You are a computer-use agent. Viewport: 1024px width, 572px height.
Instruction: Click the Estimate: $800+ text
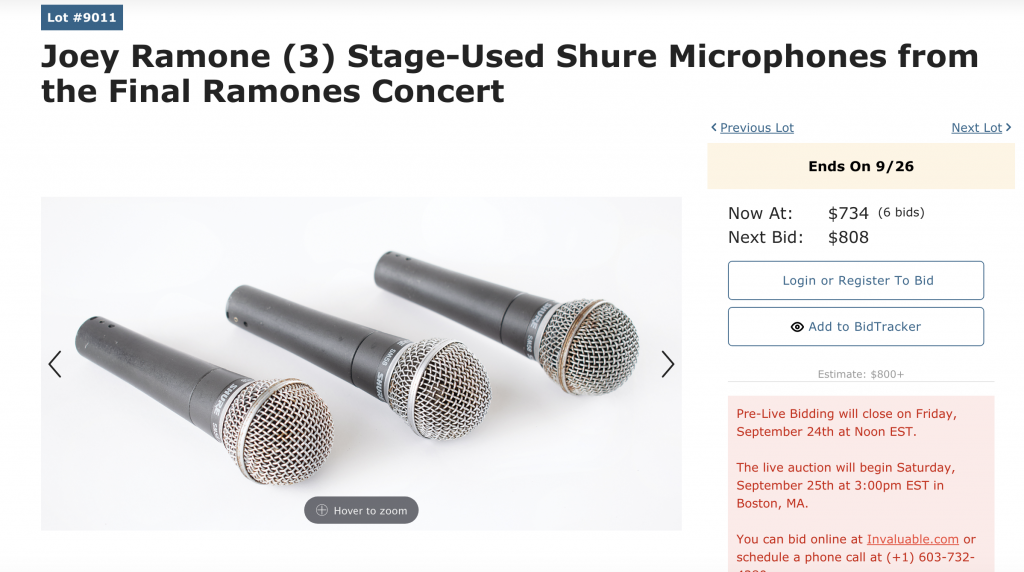pos(861,374)
